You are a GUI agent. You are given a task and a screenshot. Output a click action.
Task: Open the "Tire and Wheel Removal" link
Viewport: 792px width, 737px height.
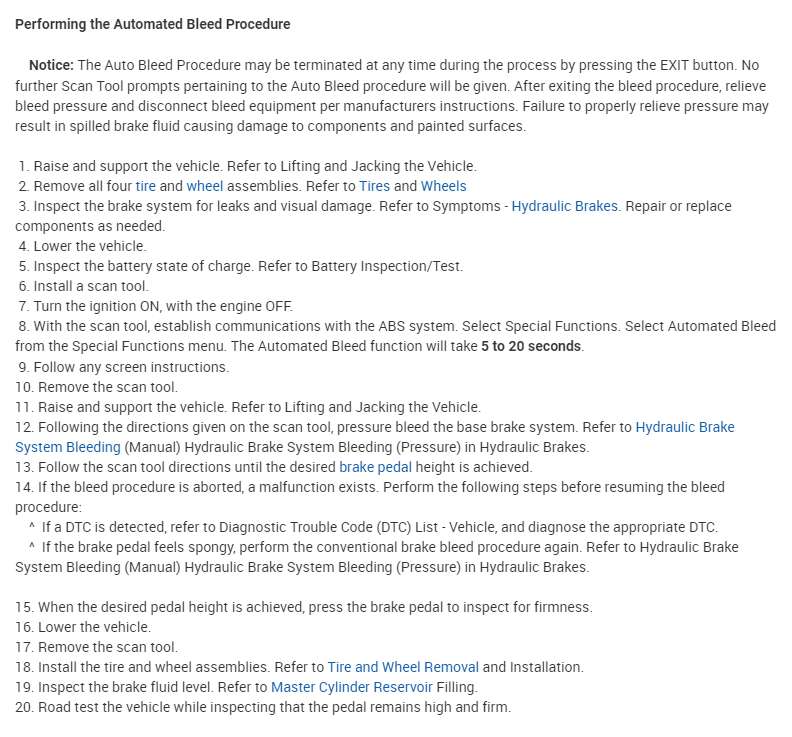click(x=403, y=667)
